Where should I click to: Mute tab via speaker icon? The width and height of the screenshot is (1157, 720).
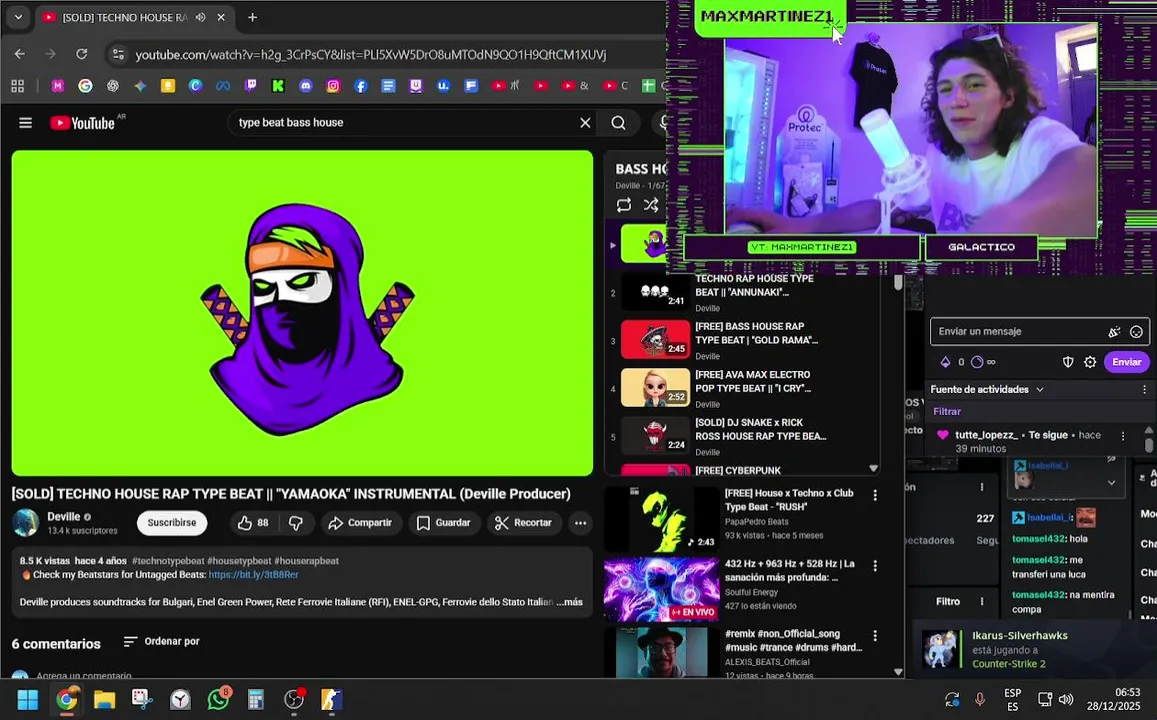click(201, 17)
